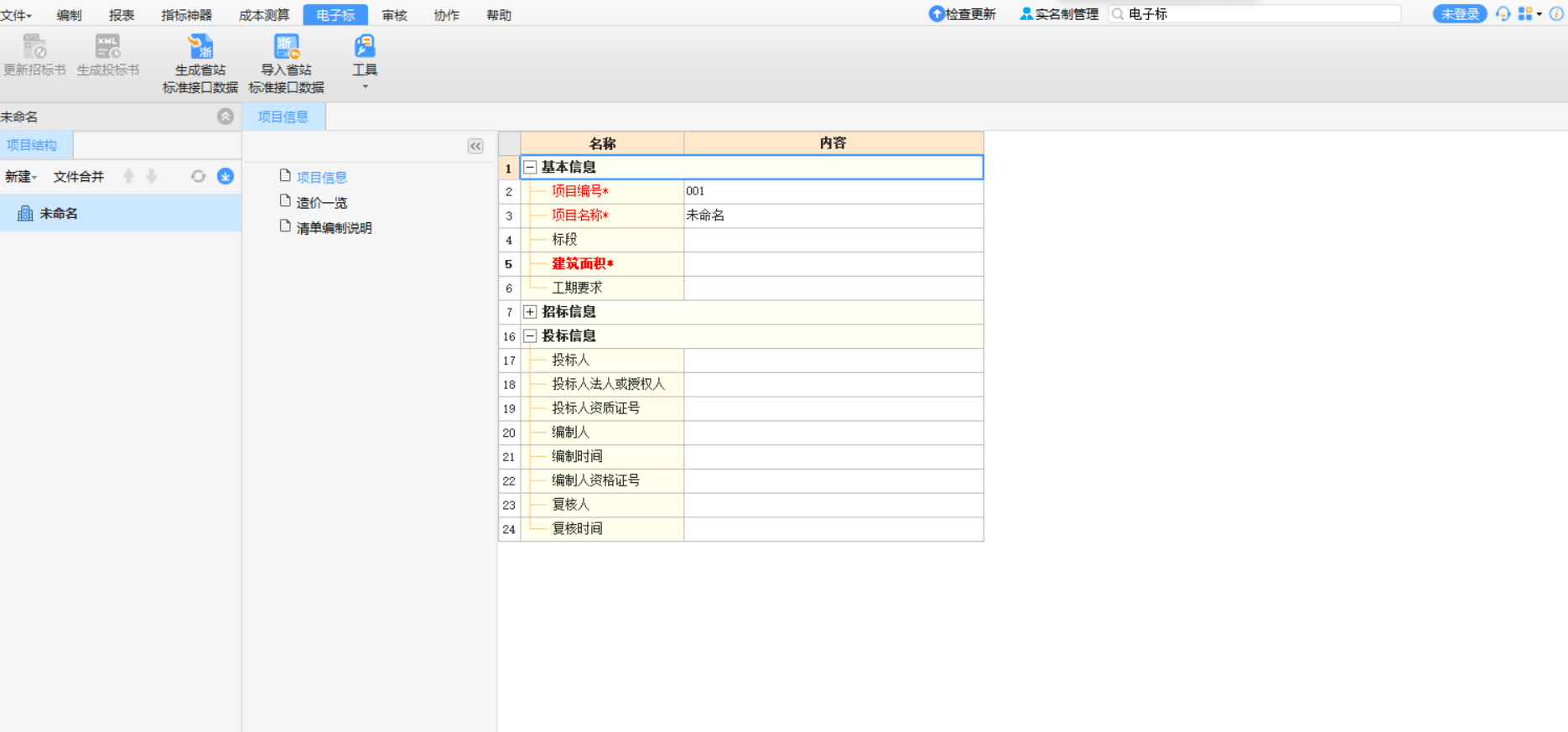This screenshot has height=732, width=1568.
Task: Click the building icon beside 未命名
Action: [x=25, y=214]
